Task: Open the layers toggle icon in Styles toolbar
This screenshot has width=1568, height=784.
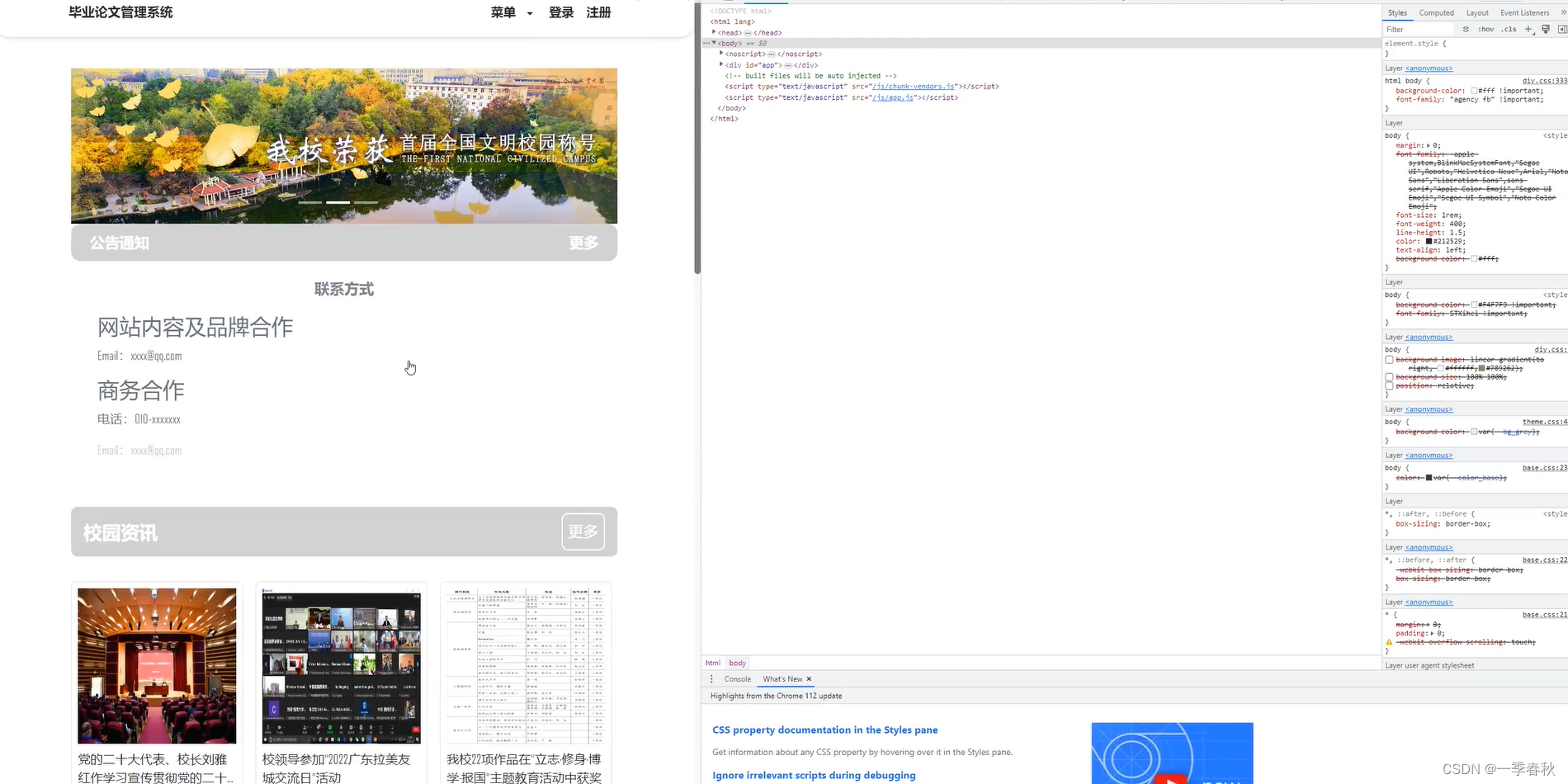Action: pyautogui.click(x=1466, y=29)
